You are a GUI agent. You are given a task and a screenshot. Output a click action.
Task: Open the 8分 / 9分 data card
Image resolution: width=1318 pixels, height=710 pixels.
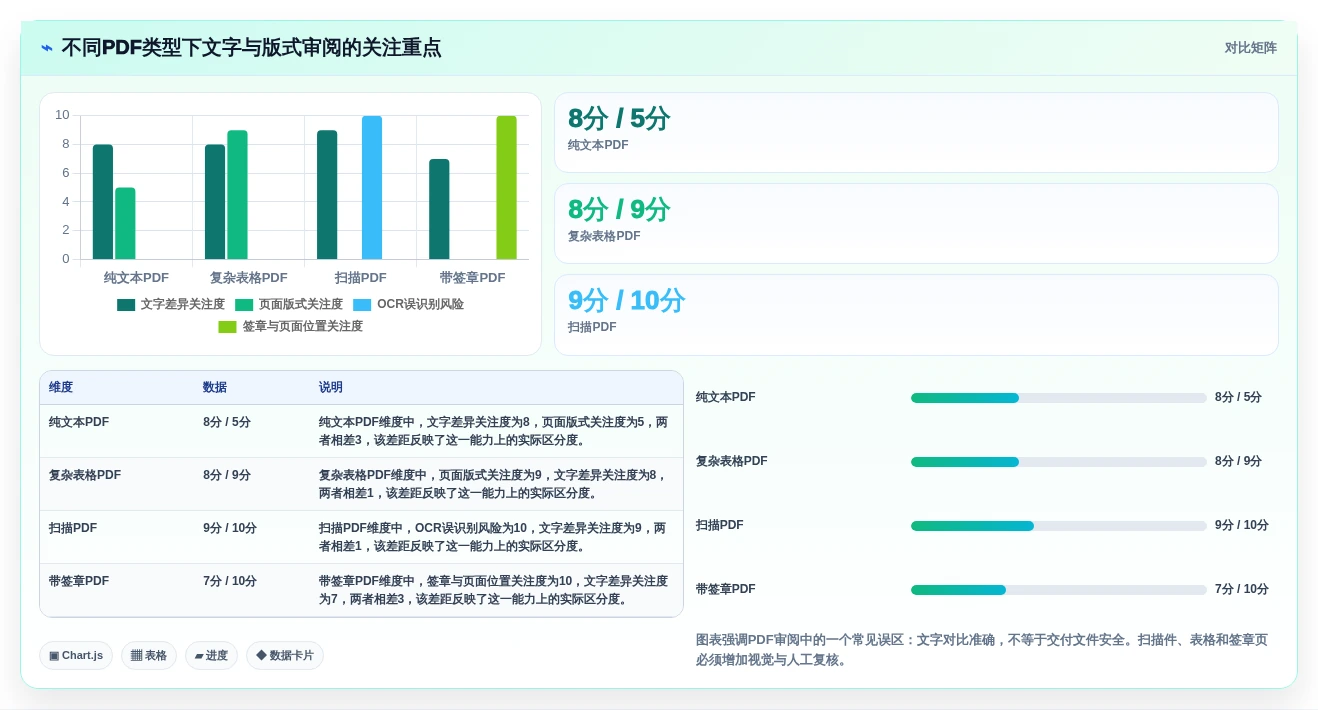tap(916, 224)
